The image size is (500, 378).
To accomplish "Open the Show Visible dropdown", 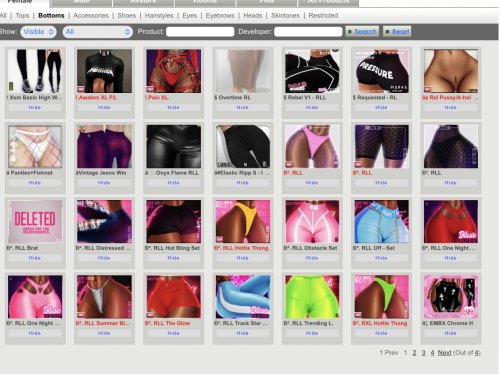I will click(x=38, y=32).
